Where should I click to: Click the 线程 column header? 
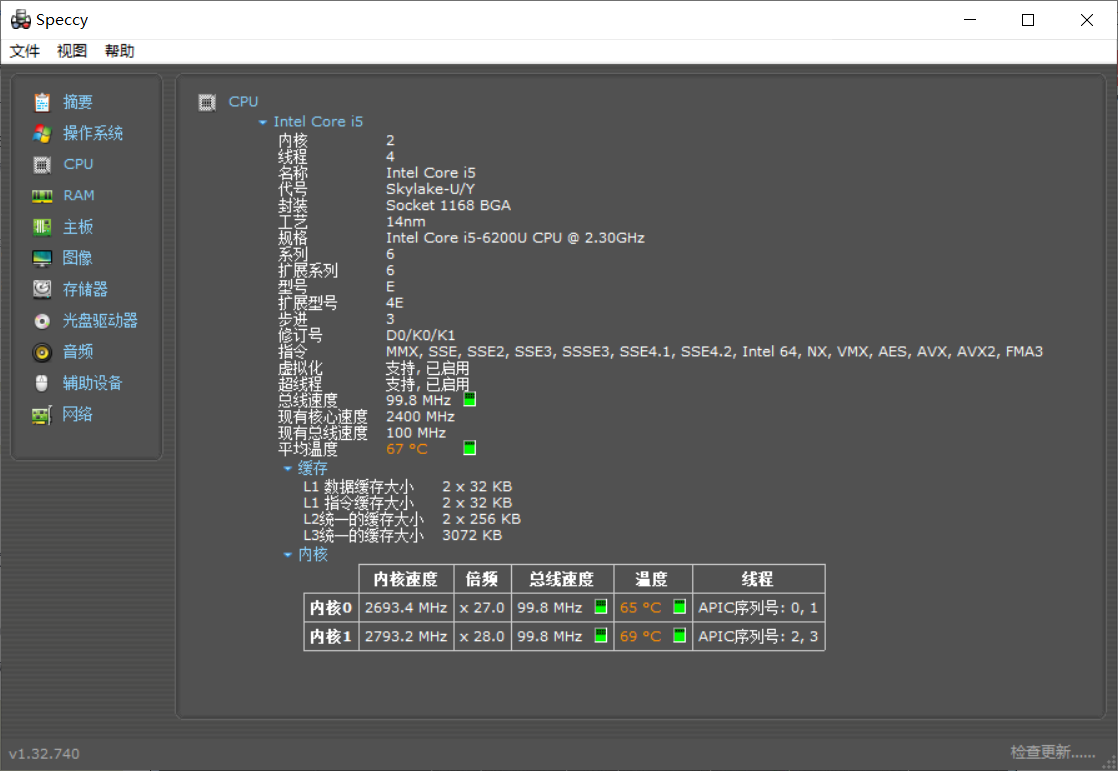[758, 579]
